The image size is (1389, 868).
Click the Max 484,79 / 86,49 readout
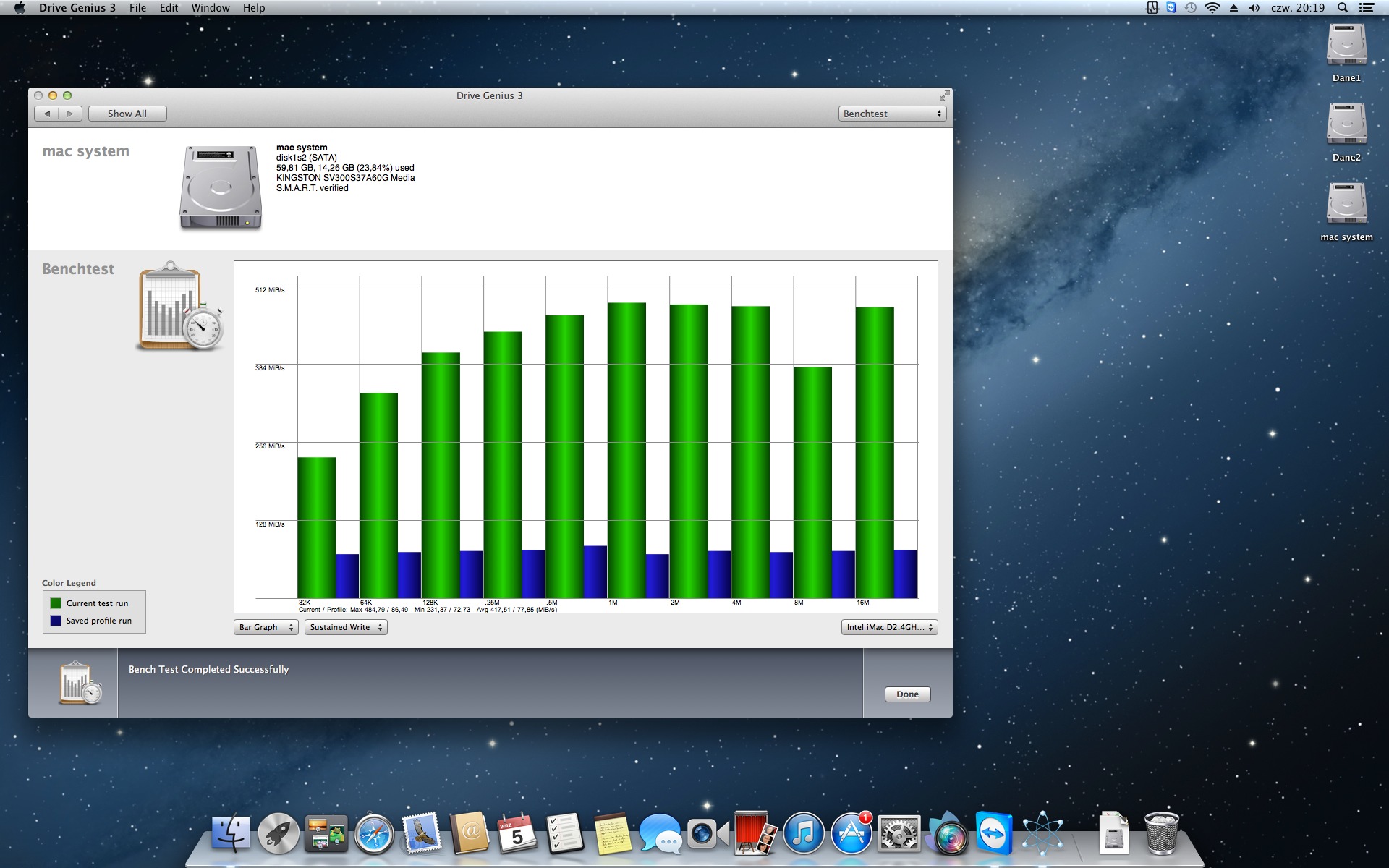[x=379, y=610]
